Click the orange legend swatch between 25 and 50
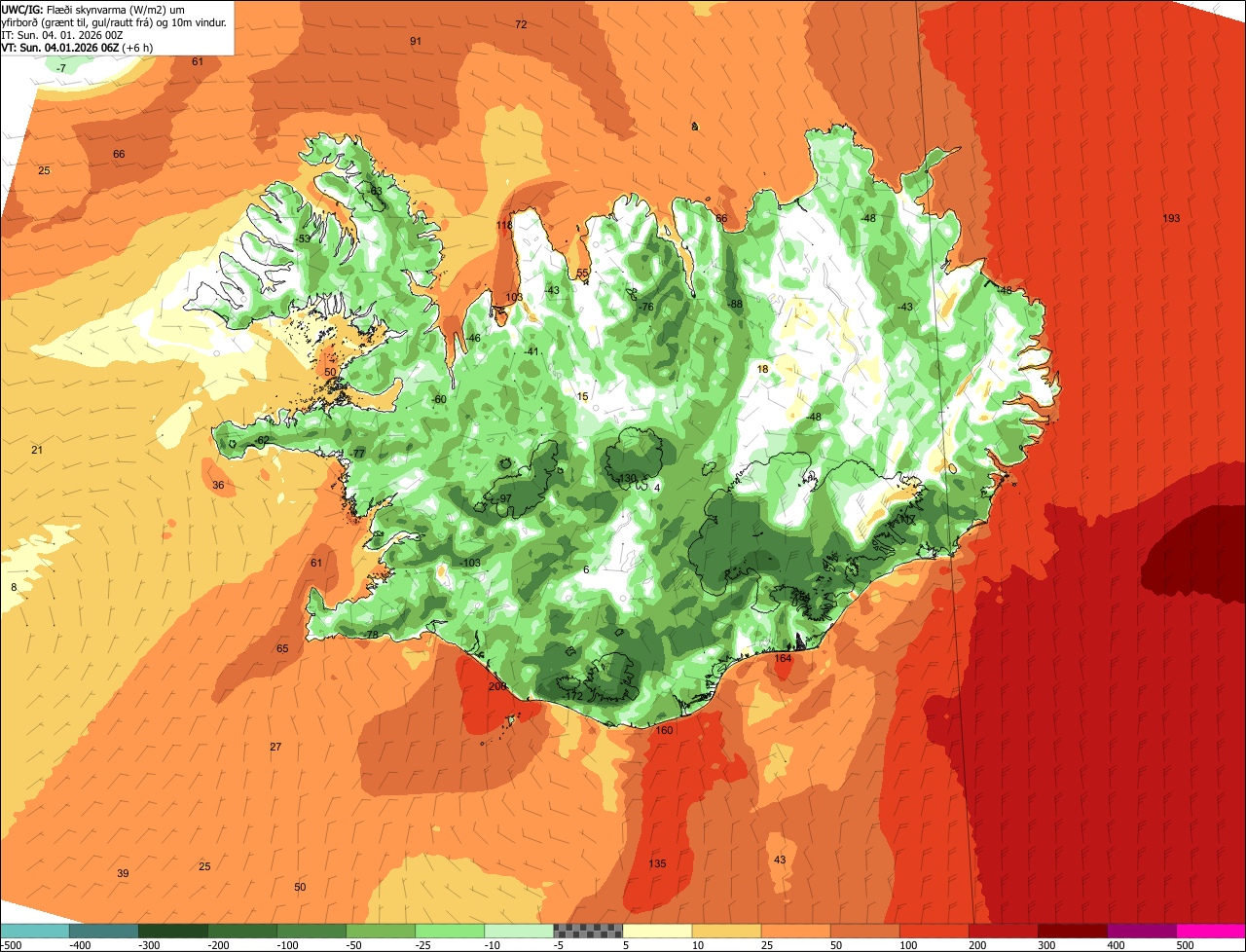1246x952 pixels. click(795, 931)
